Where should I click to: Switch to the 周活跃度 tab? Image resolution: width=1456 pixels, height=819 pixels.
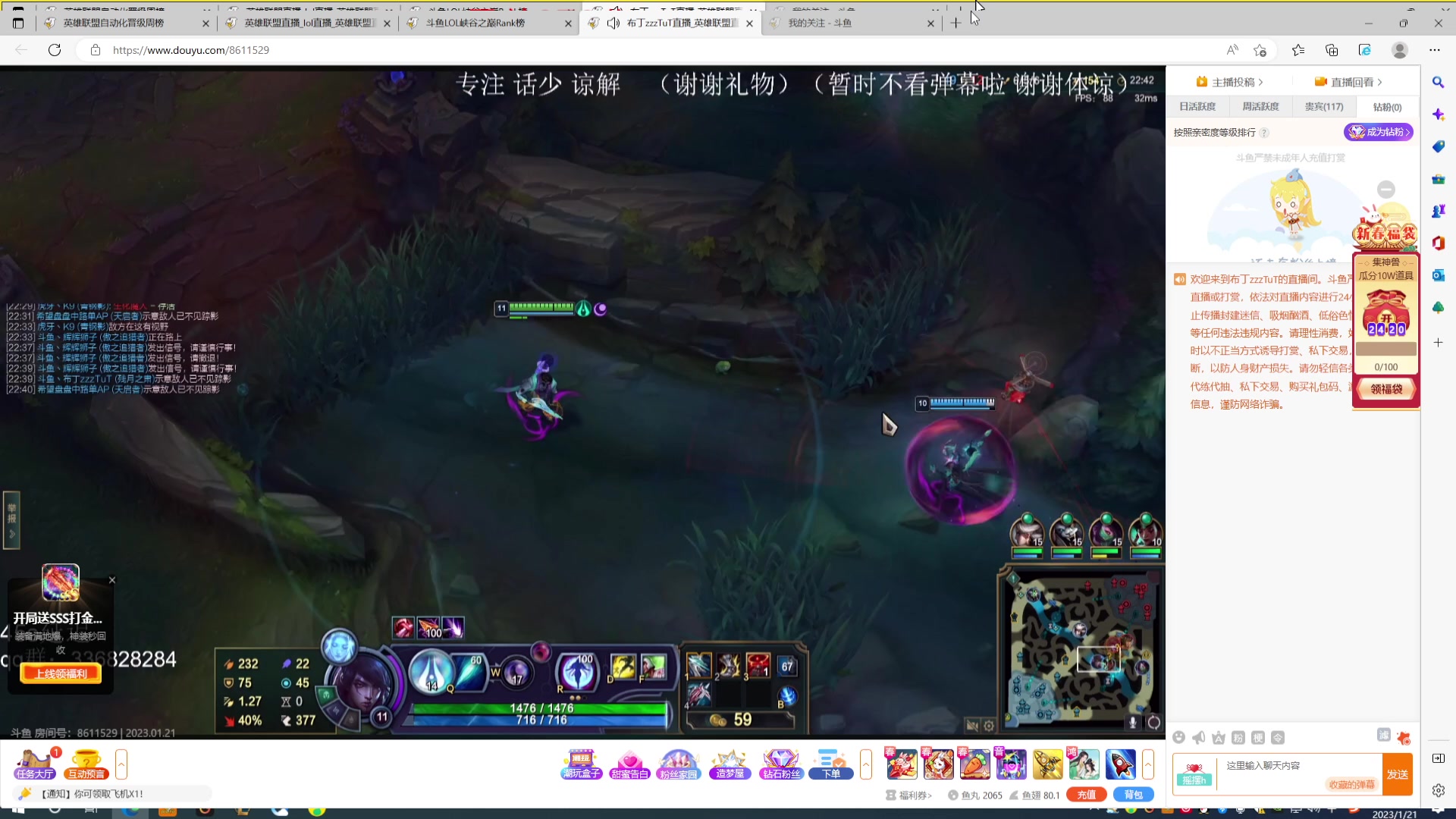tap(1260, 107)
